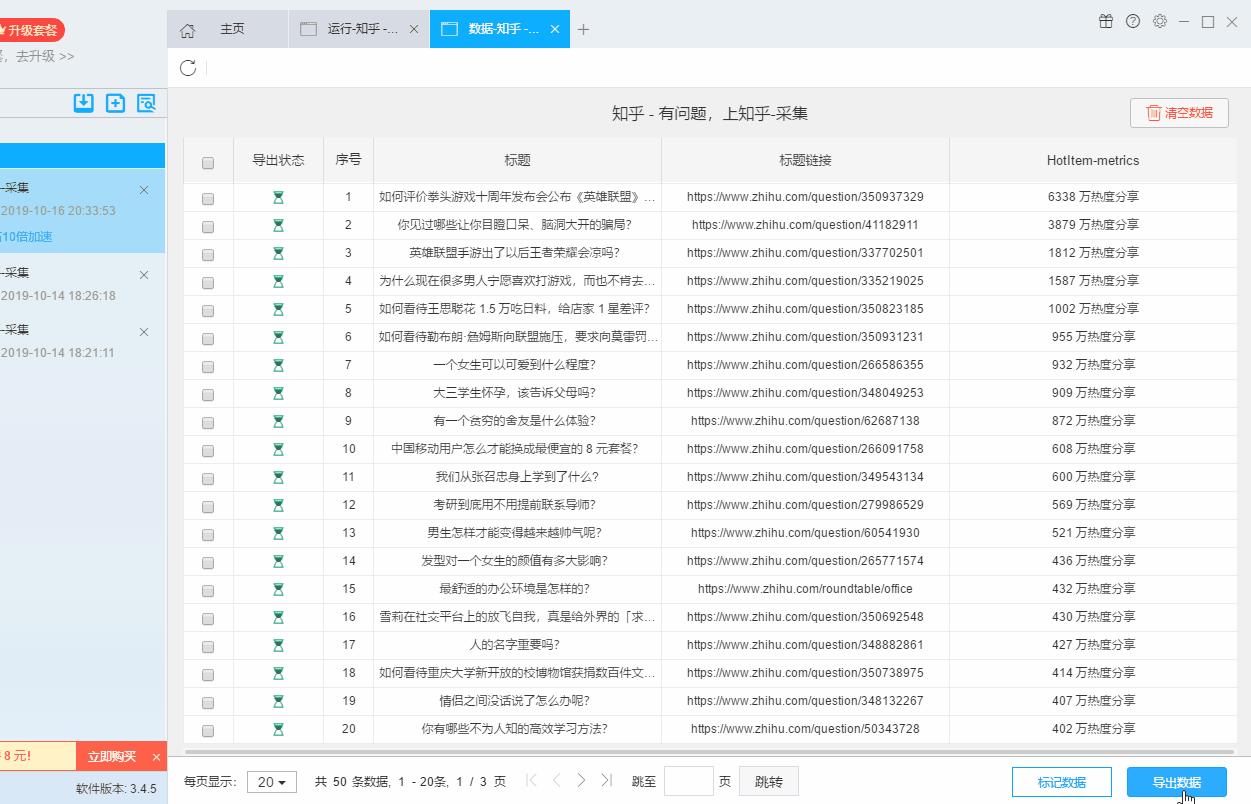Go to the previous page arrow

point(556,781)
